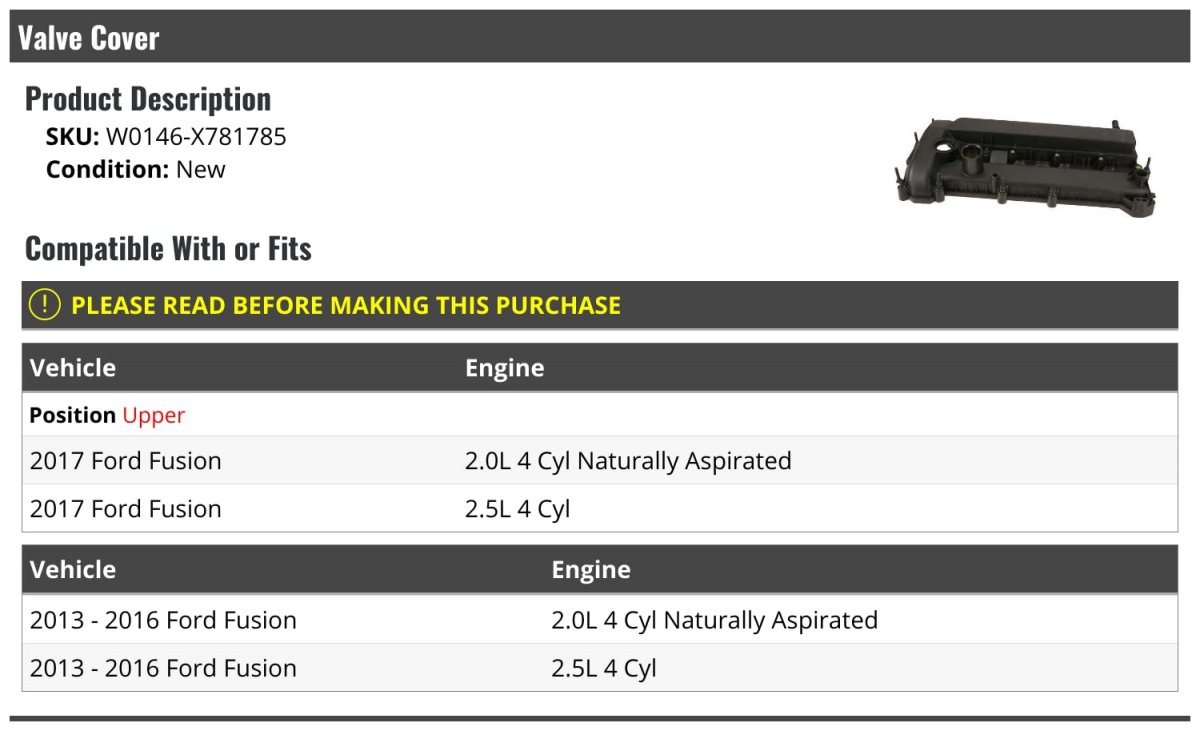Select the 2013 - 2016 Ford Fusion 2.5L row
1200x731 pixels.
600,668
